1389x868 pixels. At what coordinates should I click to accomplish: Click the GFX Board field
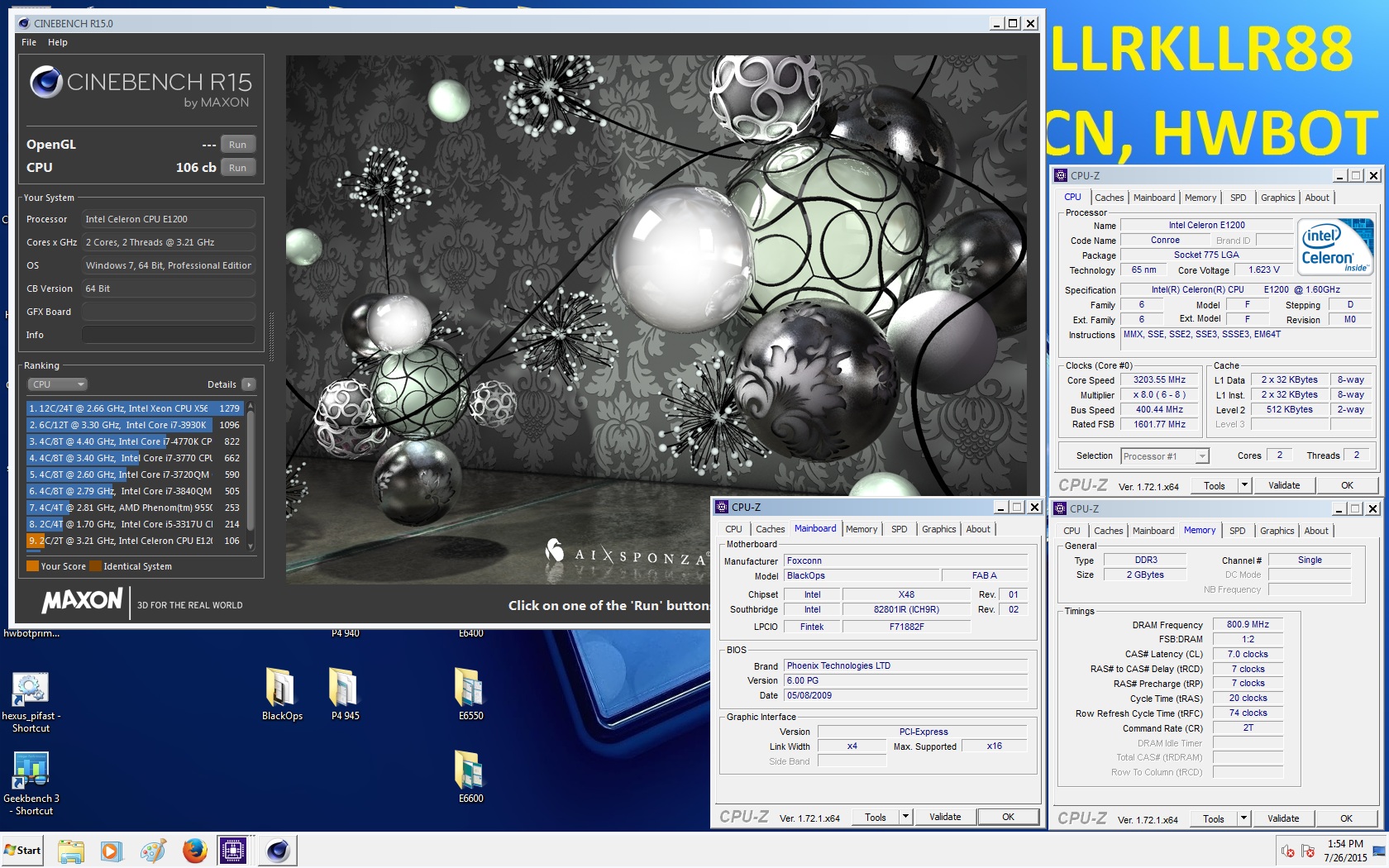pos(168,312)
